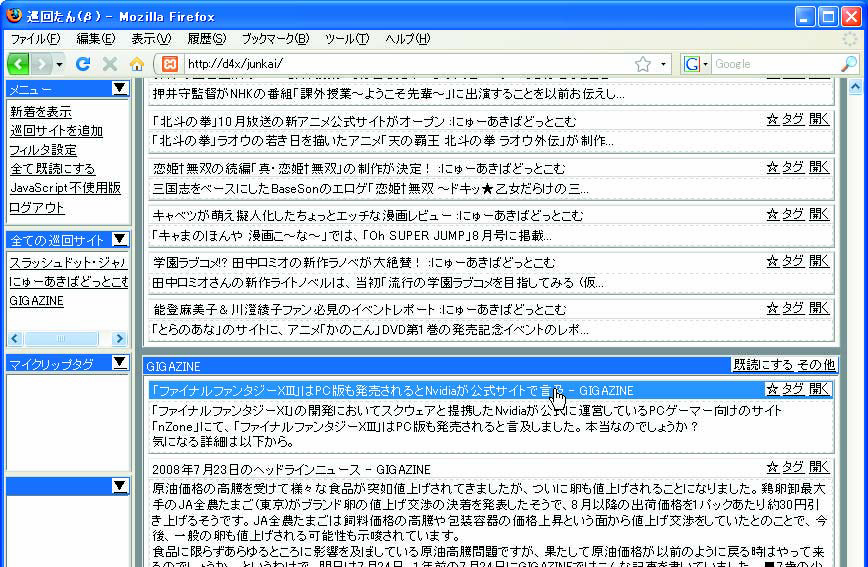Click the forward navigation arrow
868x567 pixels.
(x=42, y=64)
